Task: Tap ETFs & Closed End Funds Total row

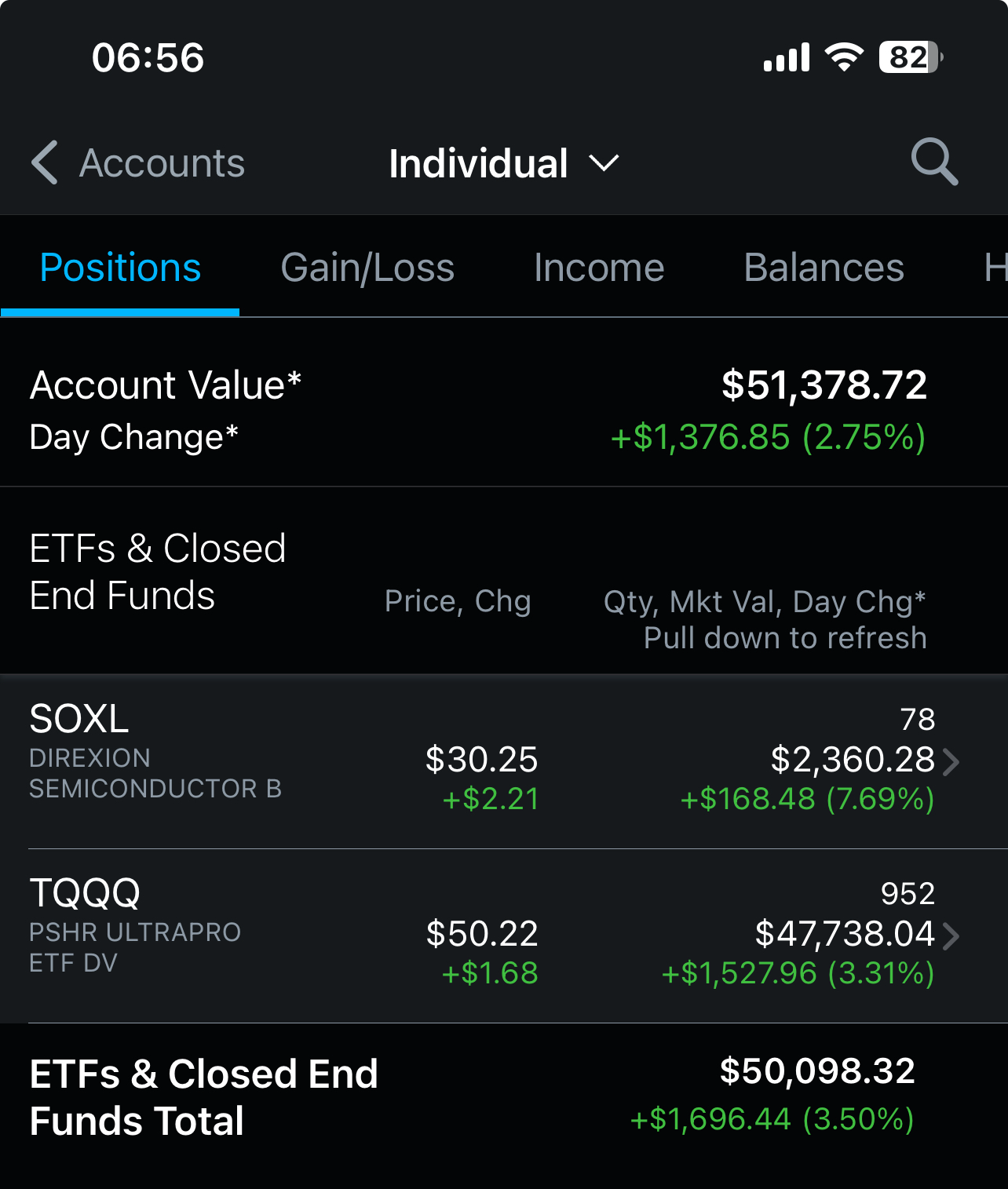Action: click(502, 1096)
